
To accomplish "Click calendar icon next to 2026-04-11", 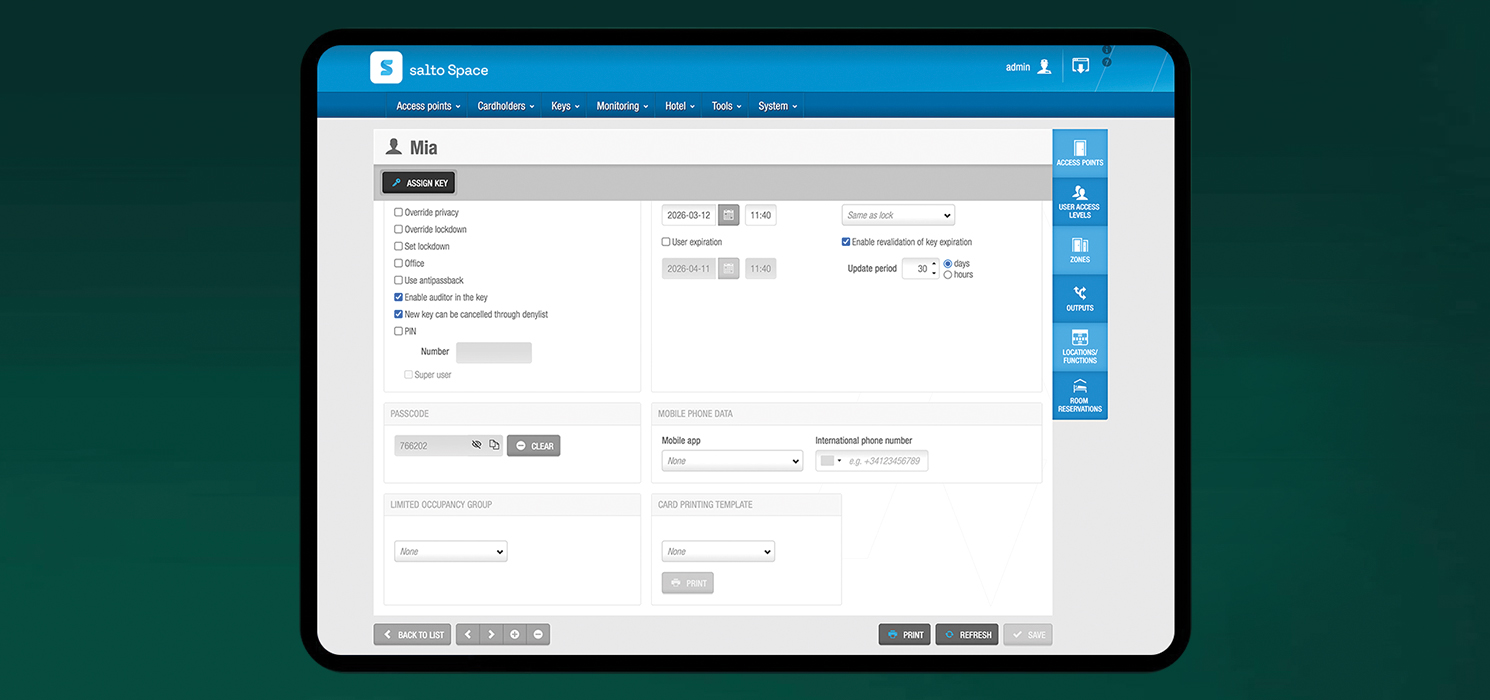I will [x=729, y=268].
